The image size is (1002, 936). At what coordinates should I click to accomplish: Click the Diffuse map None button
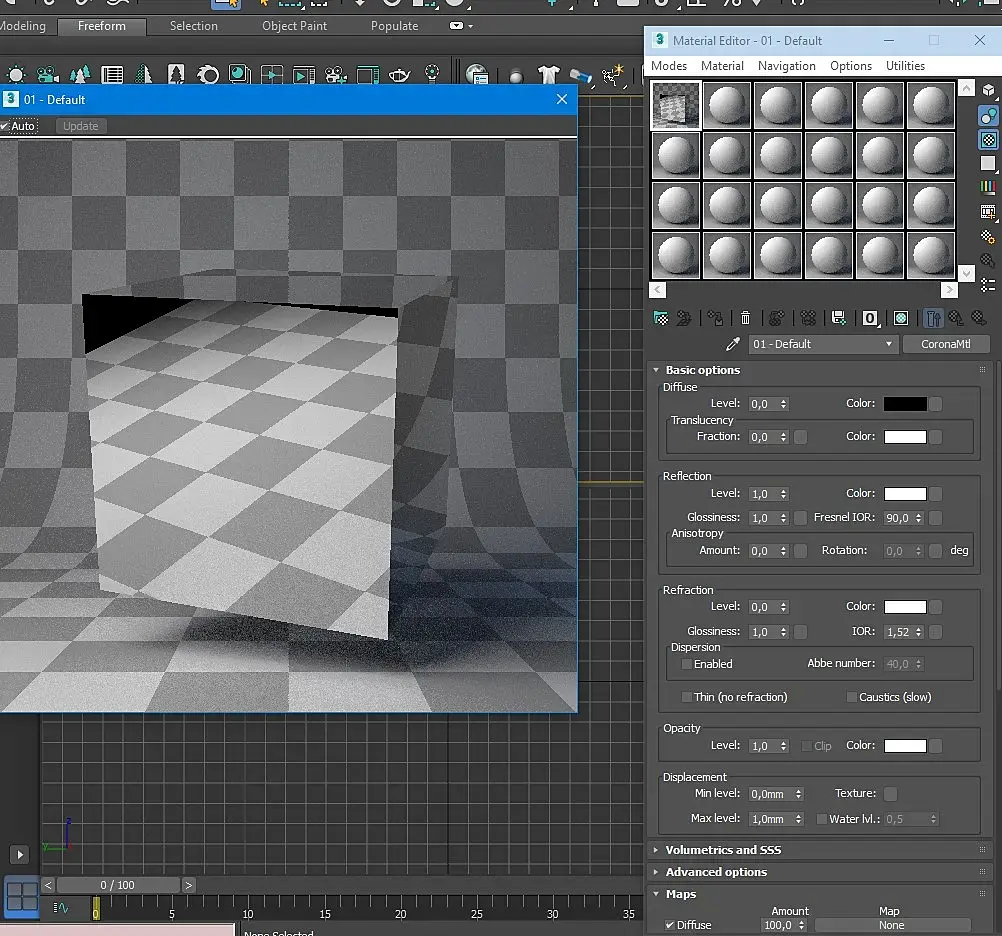tap(891, 926)
